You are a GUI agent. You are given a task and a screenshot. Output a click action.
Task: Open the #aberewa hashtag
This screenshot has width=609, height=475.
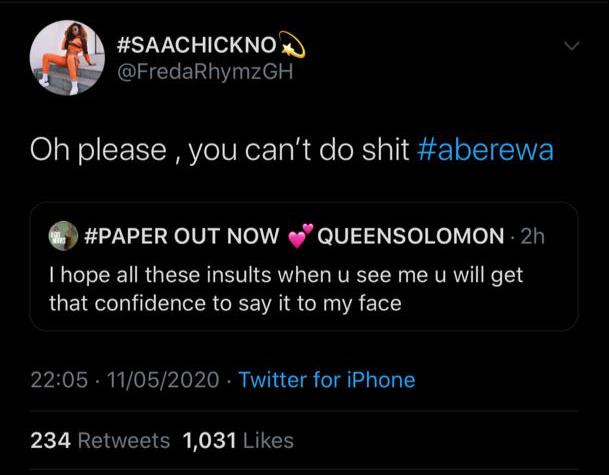point(485,150)
